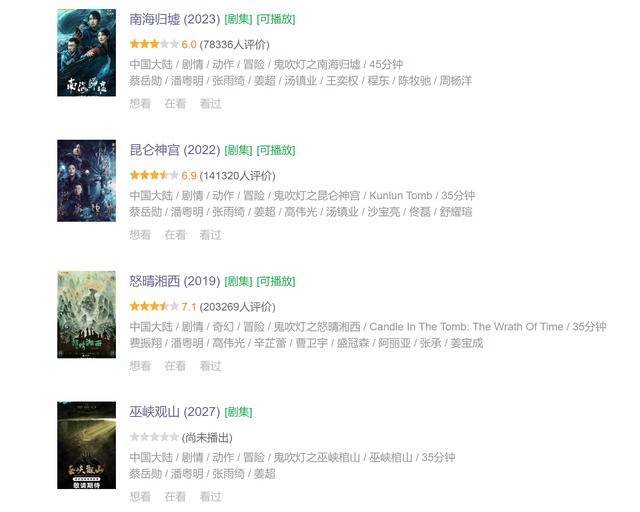The image size is (640, 512).
Task: Click the 可播放 tag beside 南海归墟
Action: pos(276,19)
